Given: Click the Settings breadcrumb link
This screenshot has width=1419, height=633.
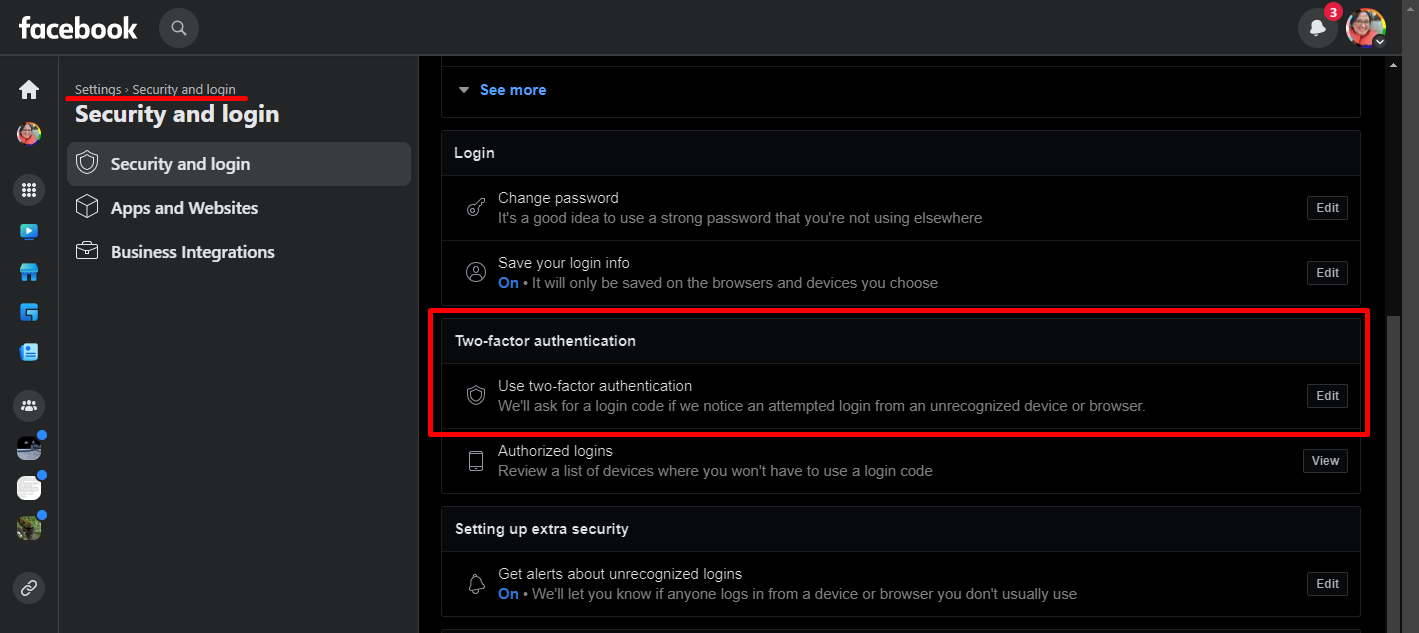Looking at the screenshot, I should (98, 90).
